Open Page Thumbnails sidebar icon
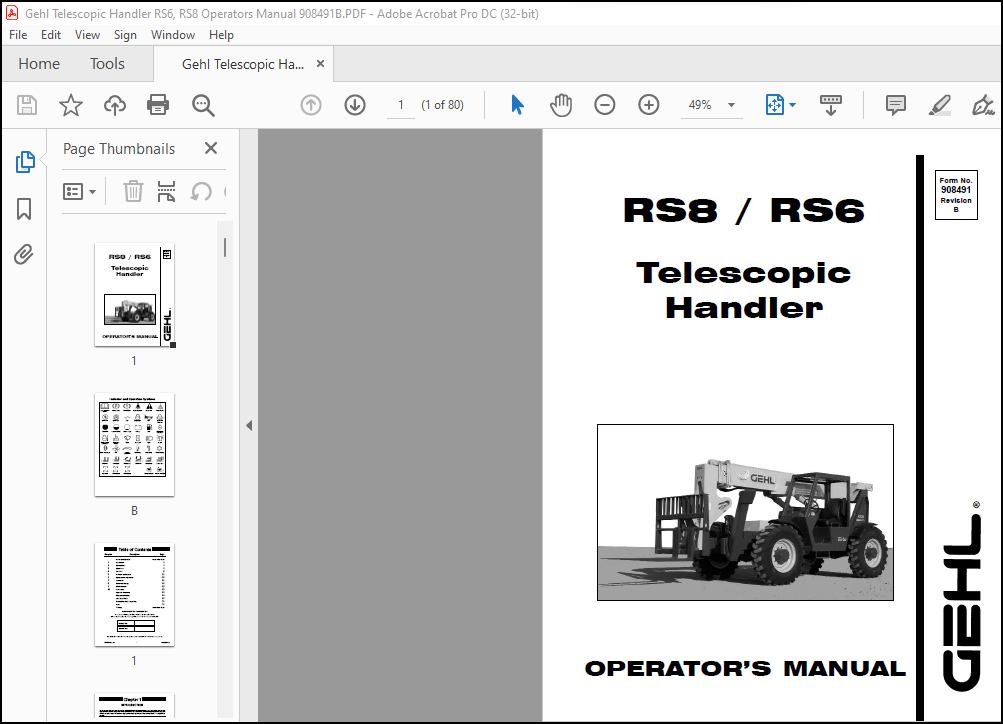Image resolution: width=1003 pixels, height=724 pixels. (x=25, y=162)
